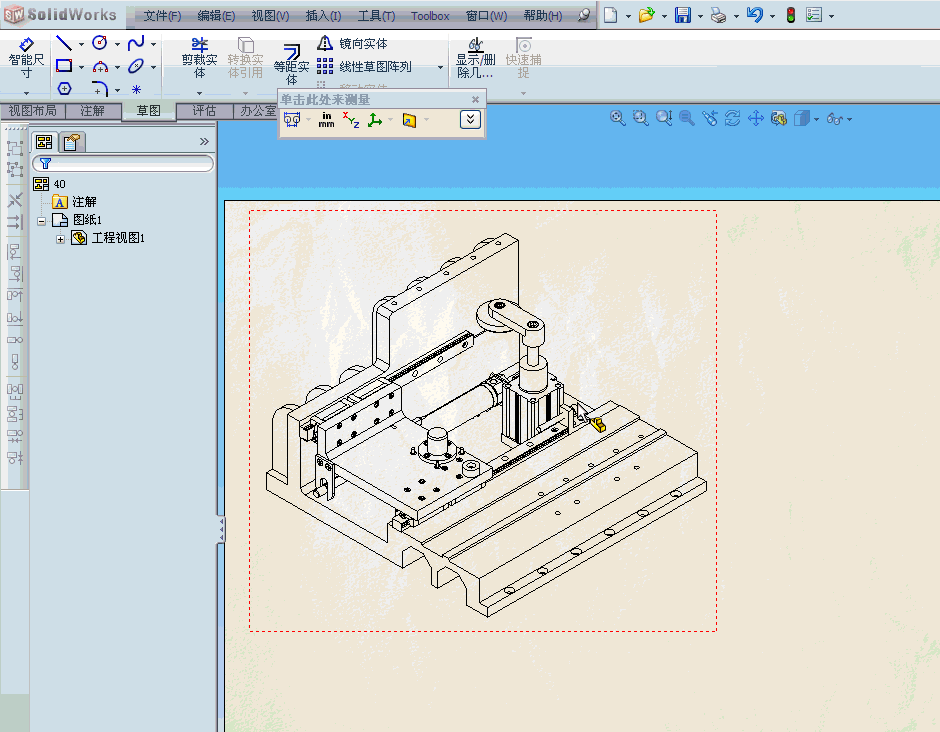Activate Trim Entities (剪裁实体)

click(200, 58)
